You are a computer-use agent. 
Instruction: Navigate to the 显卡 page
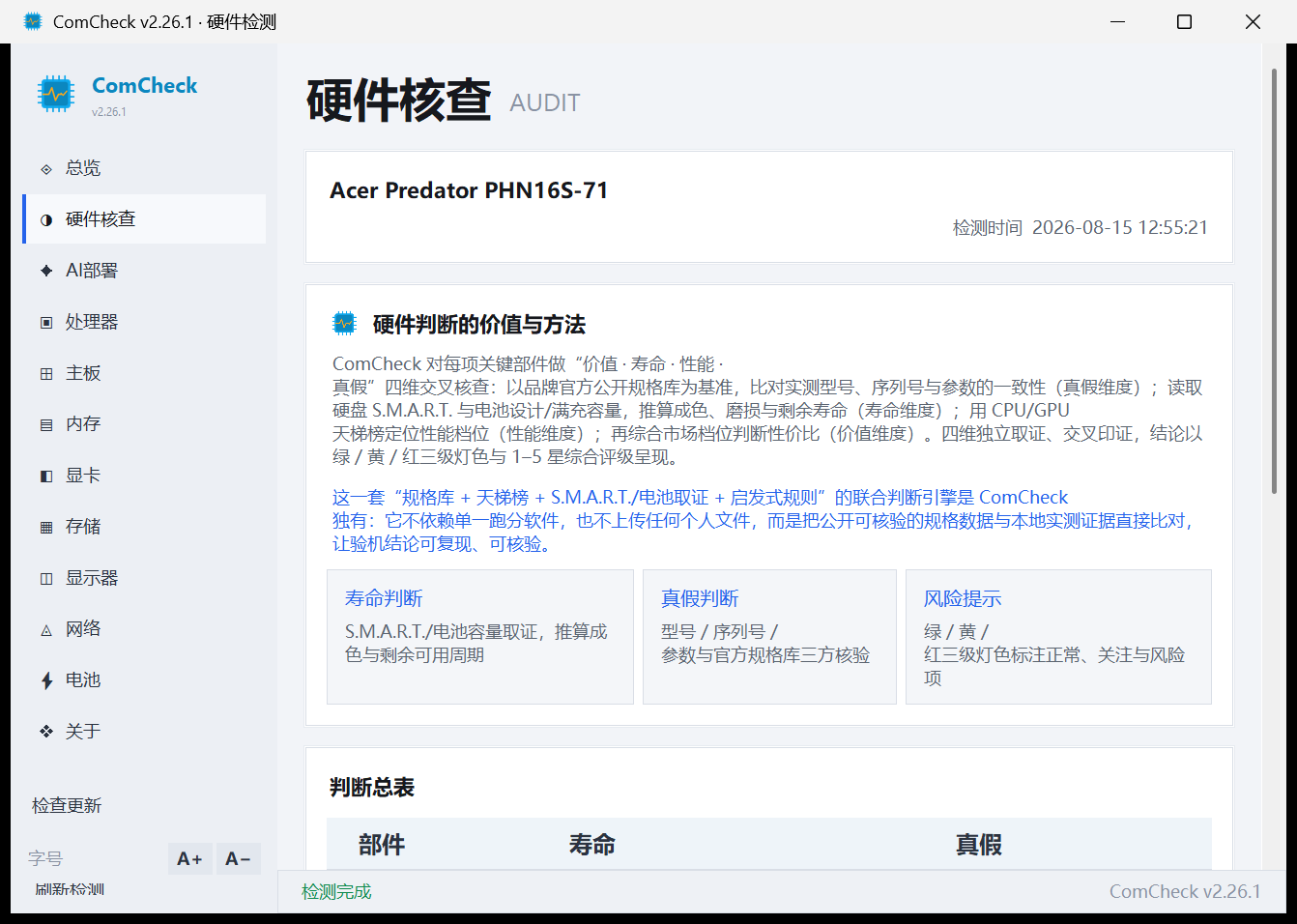click(144, 476)
